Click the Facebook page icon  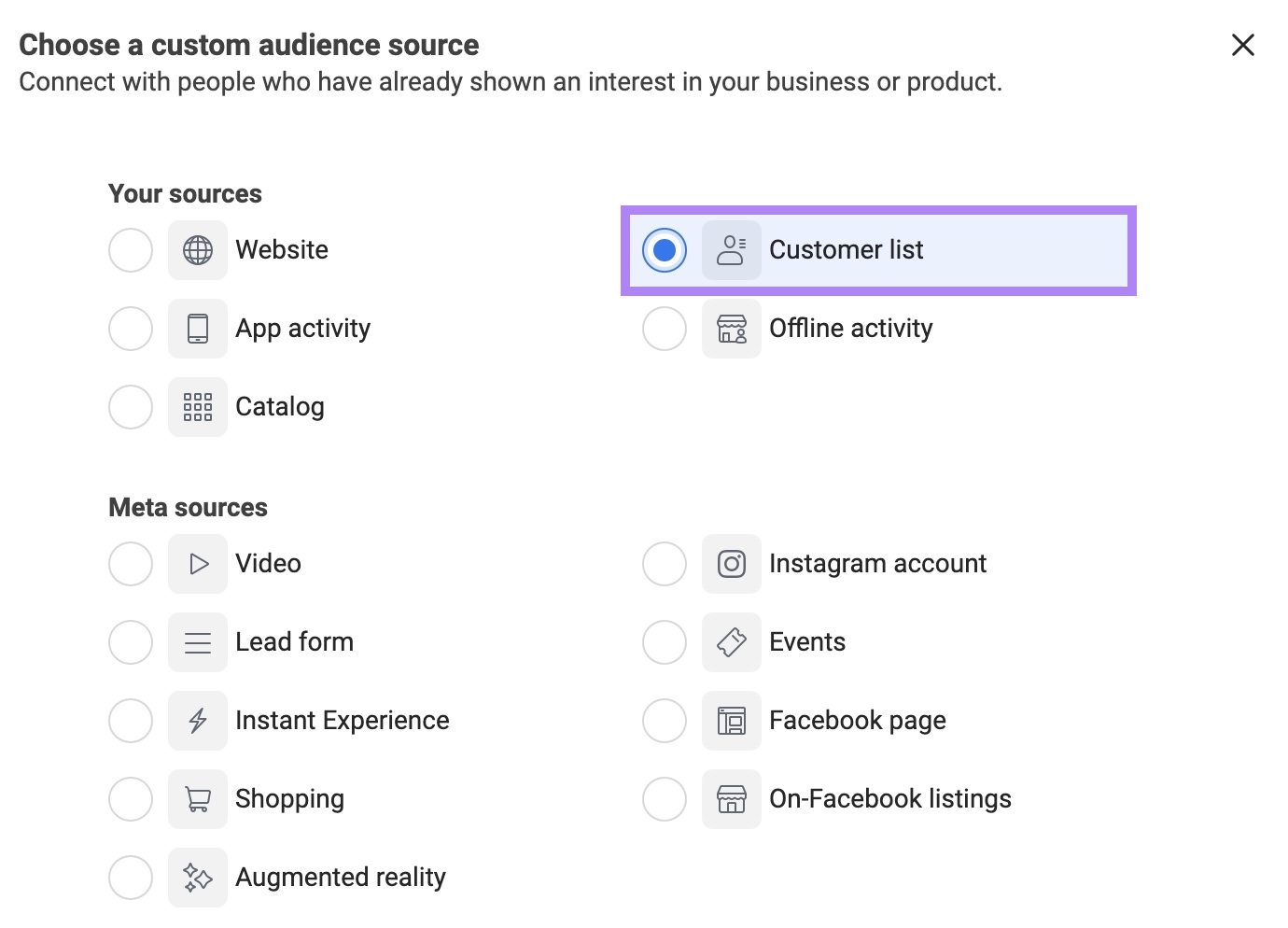point(731,720)
